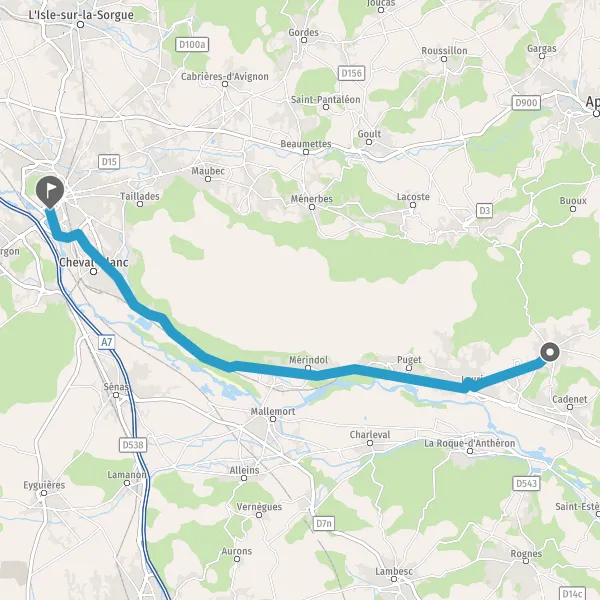Image resolution: width=600 pixels, height=600 pixels.
Task: Click the D15 road shield
Action: [x=109, y=162]
